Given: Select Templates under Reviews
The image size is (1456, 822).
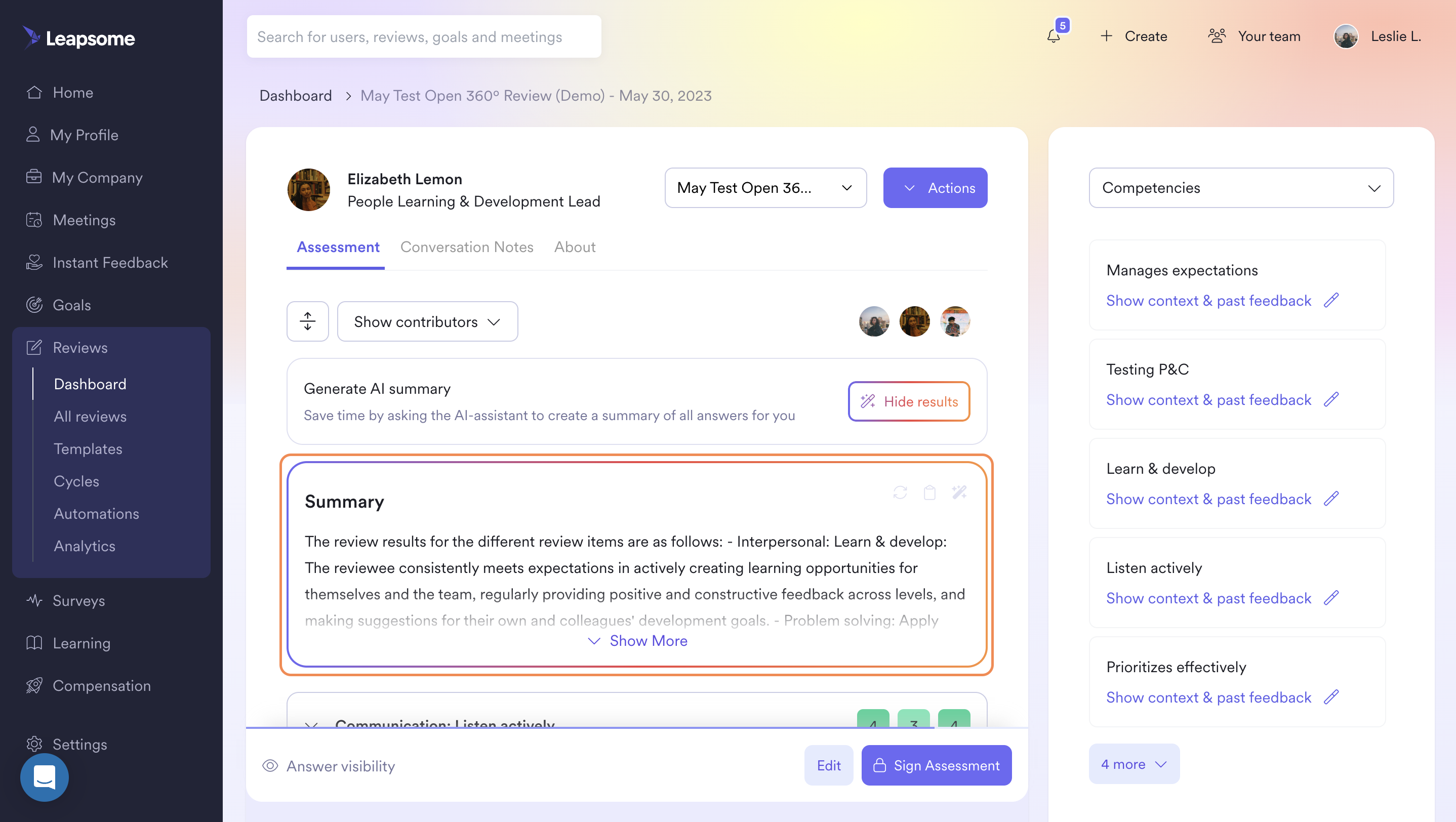Looking at the screenshot, I should [x=88, y=448].
